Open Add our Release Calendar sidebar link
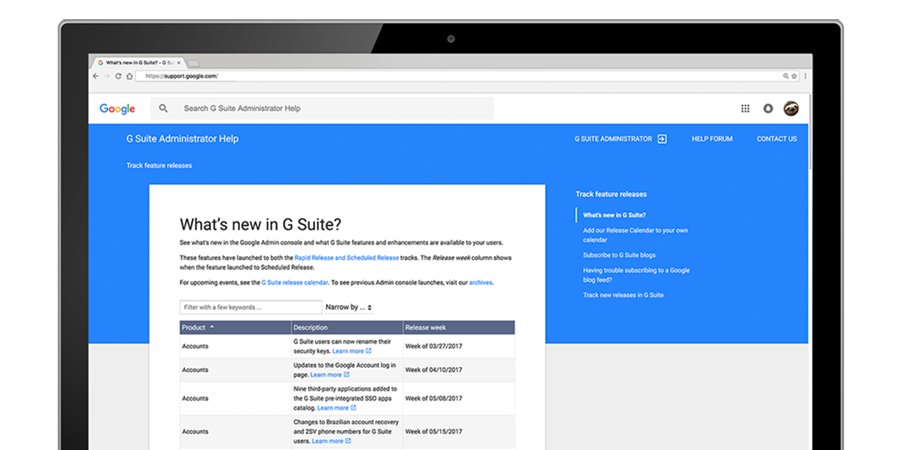Image resolution: width=900 pixels, height=450 pixels. [635, 235]
